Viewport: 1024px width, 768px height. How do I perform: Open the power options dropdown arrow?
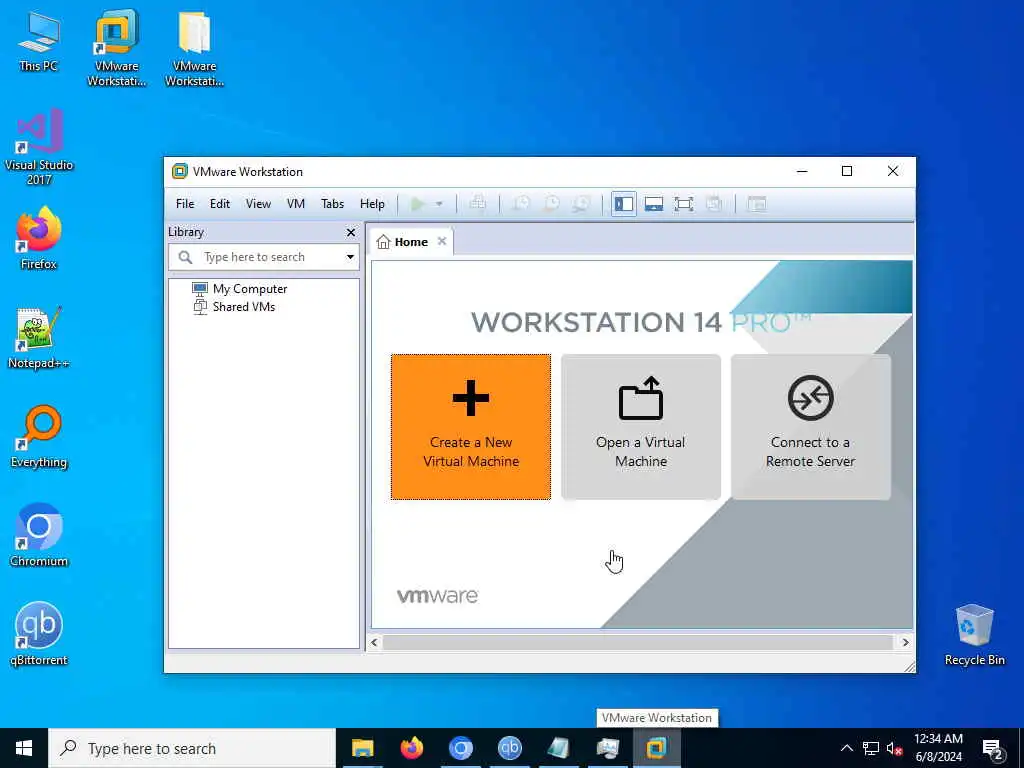(439, 204)
